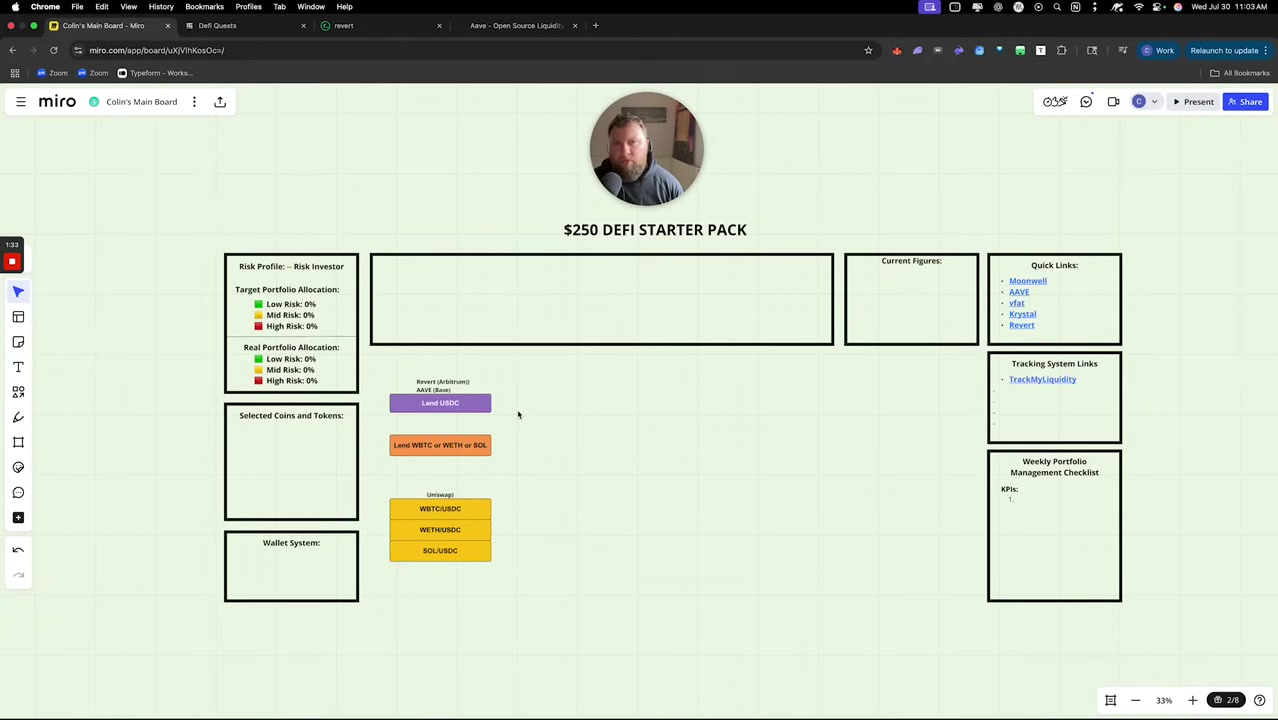Open the shapes tool
This screenshot has height=720, width=1278.
pyautogui.click(x=18, y=392)
